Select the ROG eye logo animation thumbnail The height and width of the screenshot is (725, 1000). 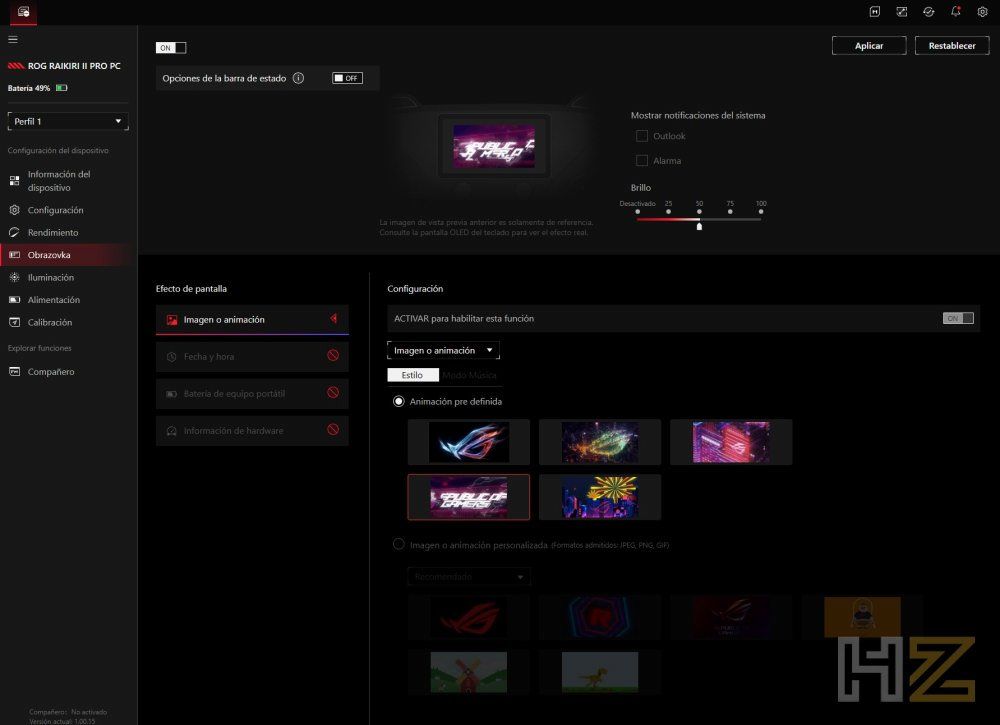click(x=469, y=442)
